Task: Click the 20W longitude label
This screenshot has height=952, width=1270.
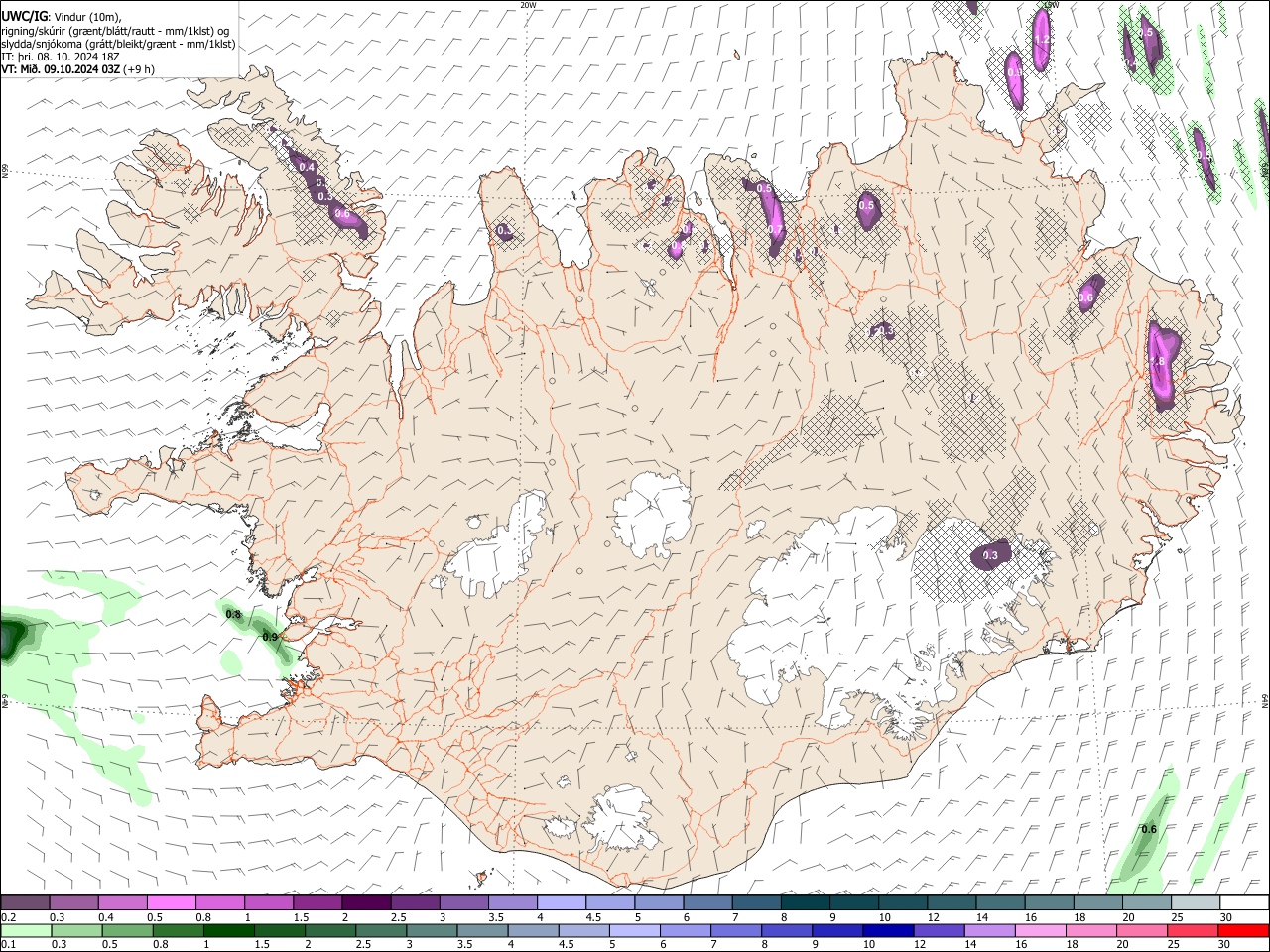Action: point(528,5)
